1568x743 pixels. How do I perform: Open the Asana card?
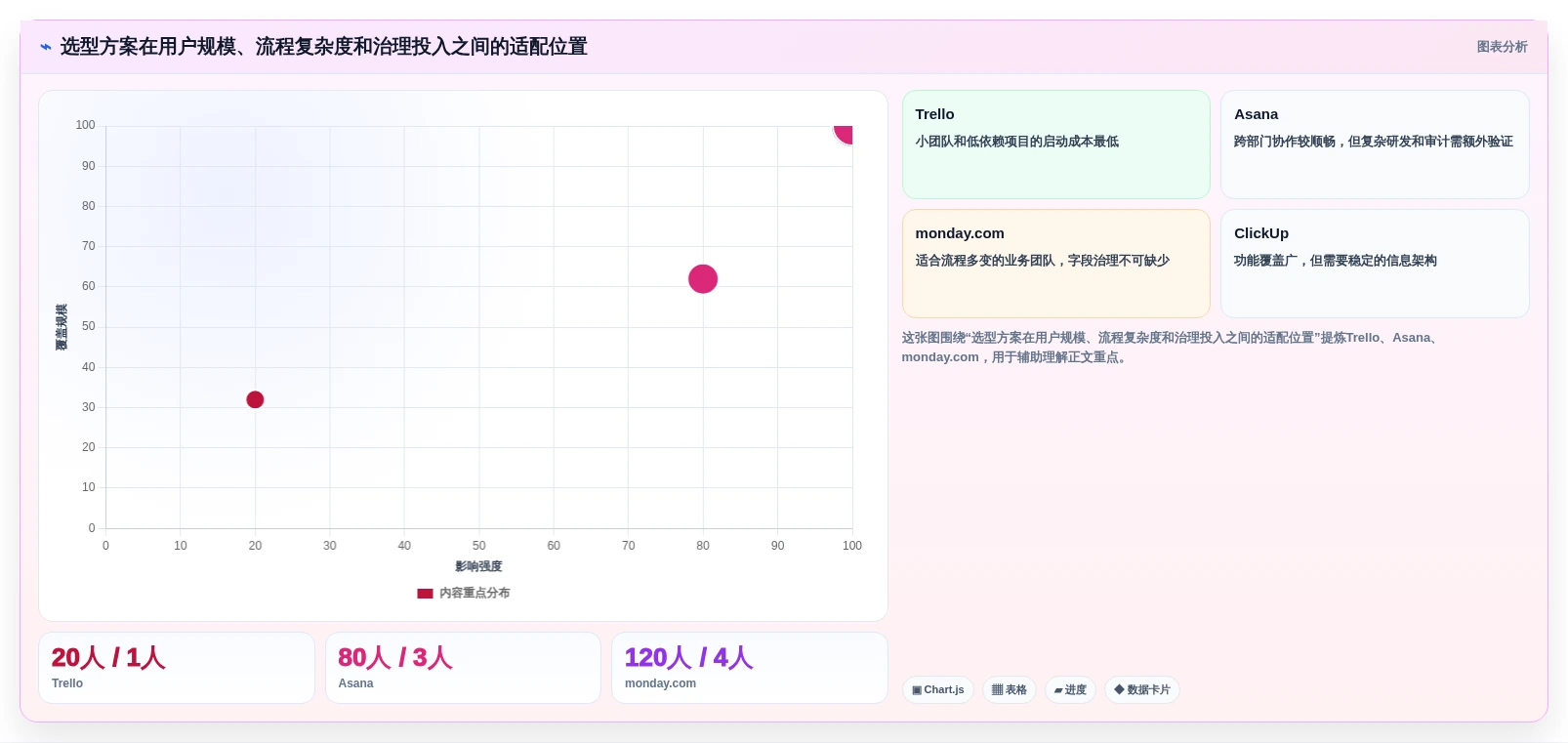pos(1375,144)
